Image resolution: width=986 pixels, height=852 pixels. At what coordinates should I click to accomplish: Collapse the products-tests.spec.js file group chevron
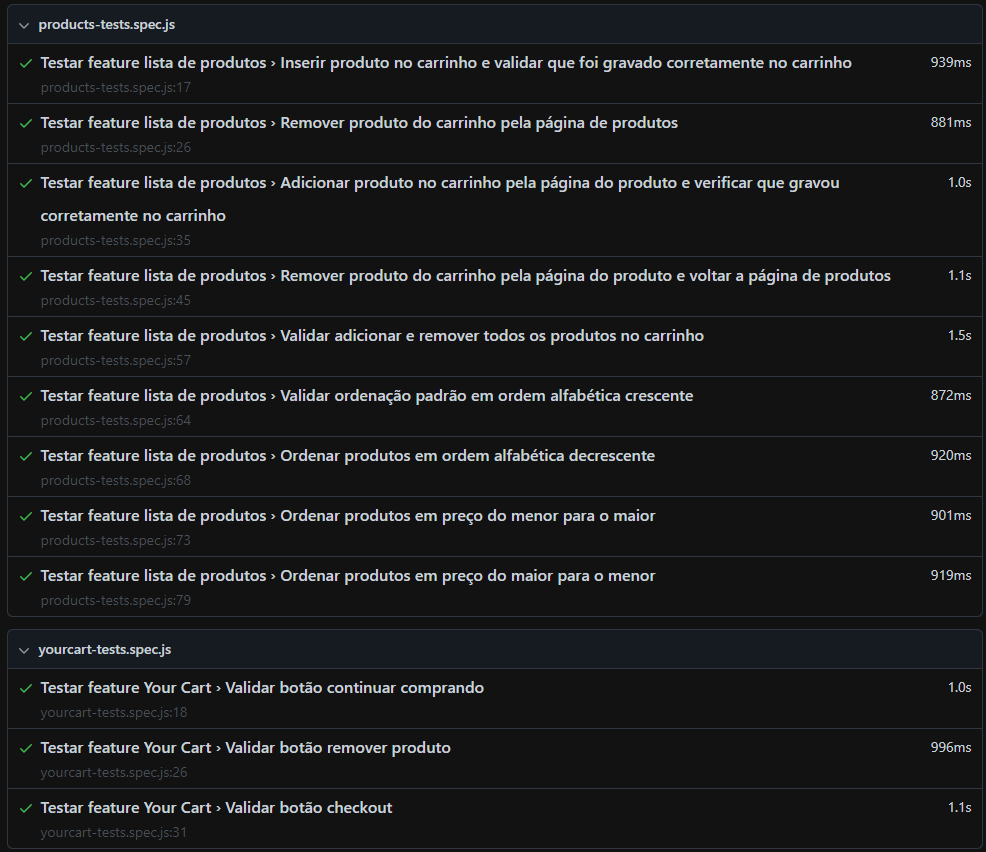(x=24, y=24)
